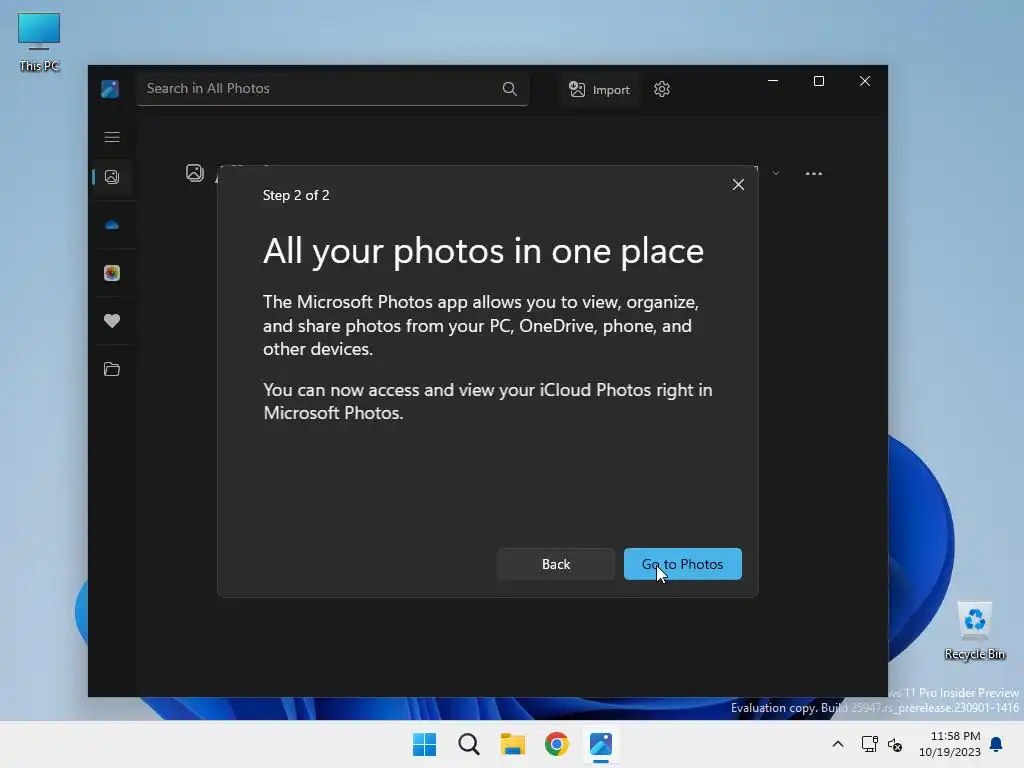Open the Photos hamburger navigation menu

click(x=112, y=137)
